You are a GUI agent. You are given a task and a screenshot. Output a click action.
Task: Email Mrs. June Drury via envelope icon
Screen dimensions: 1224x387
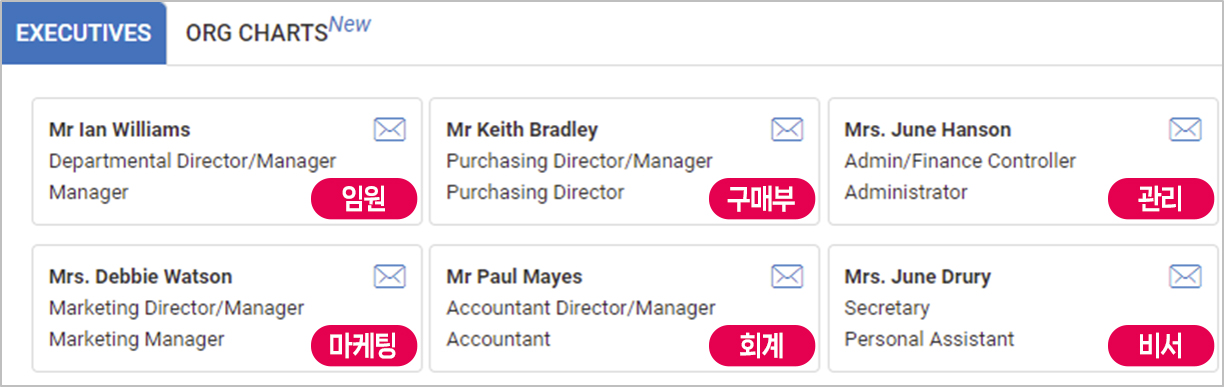(1185, 276)
